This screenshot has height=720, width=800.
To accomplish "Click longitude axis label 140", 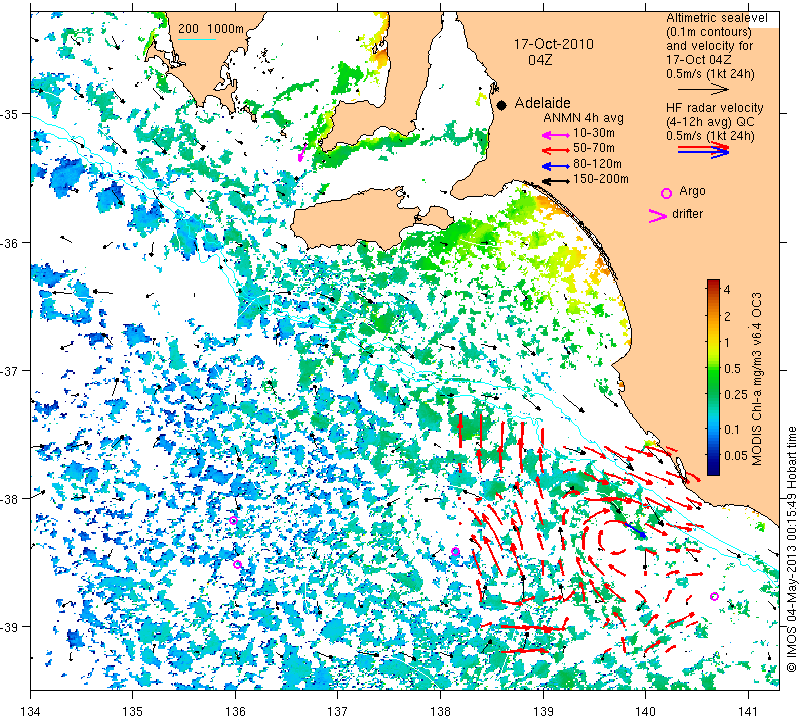I will pos(645,711).
